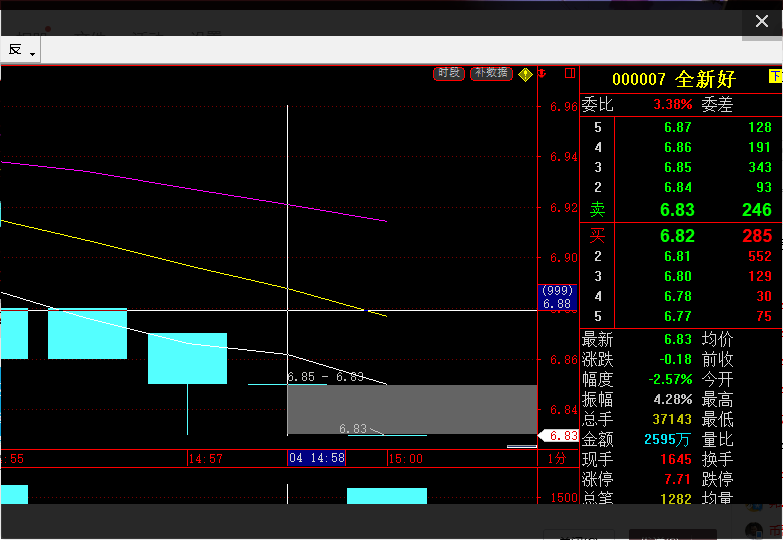
Task: Click the 6.85 - 6.83 range annotation
Action: point(326,377)
